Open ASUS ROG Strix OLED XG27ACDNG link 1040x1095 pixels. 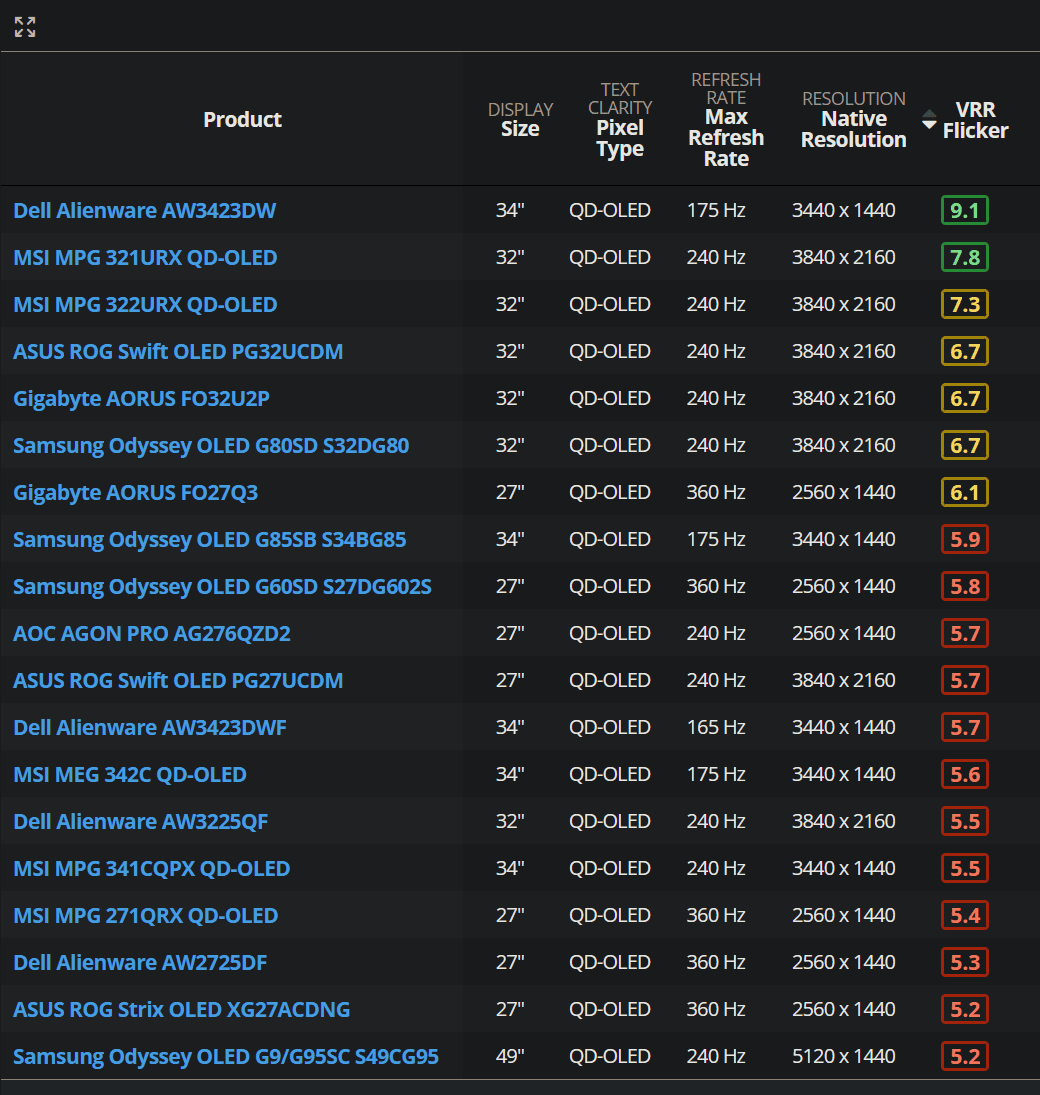(182, 1010)
